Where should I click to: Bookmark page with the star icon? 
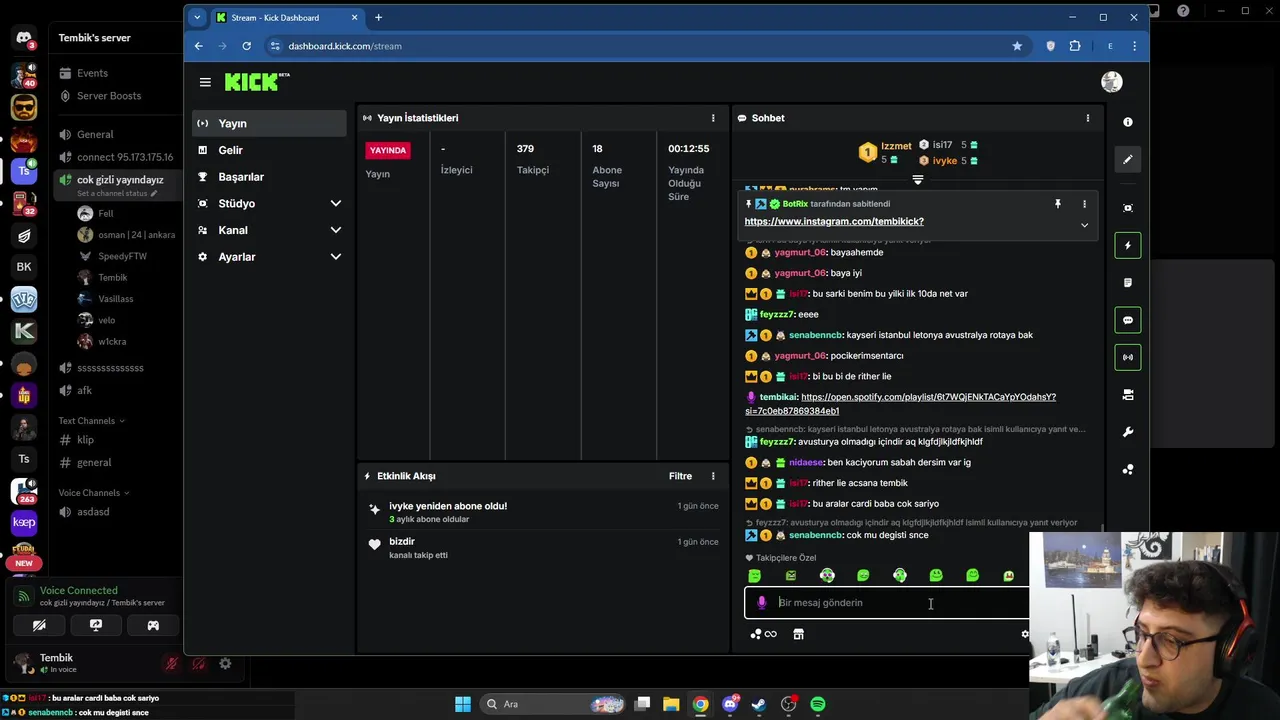coord(1017,46)
